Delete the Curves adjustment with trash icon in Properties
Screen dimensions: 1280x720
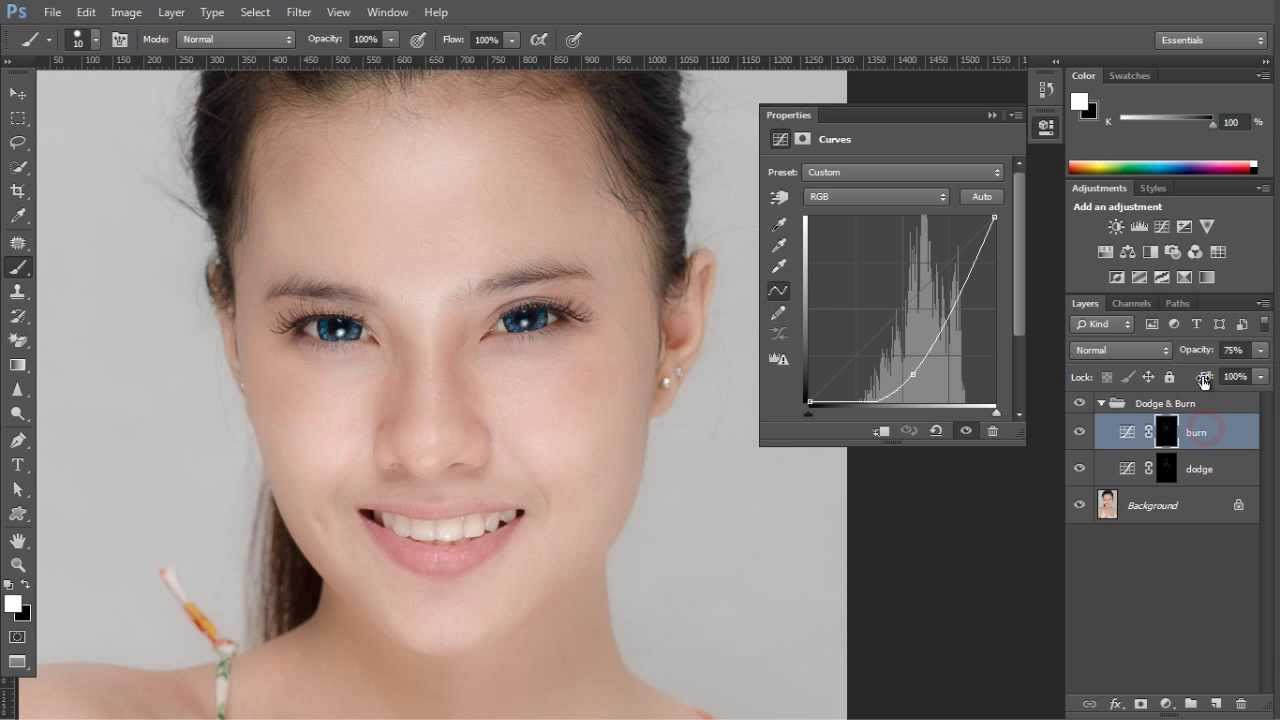click(993, 431)
